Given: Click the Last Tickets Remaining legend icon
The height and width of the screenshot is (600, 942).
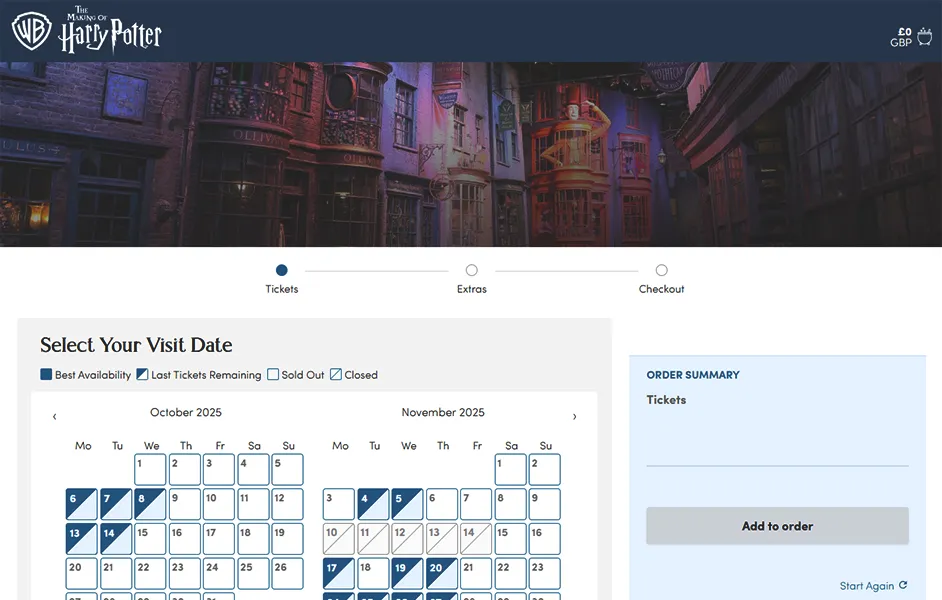Looking at the screenshot, I should point(142,375).
